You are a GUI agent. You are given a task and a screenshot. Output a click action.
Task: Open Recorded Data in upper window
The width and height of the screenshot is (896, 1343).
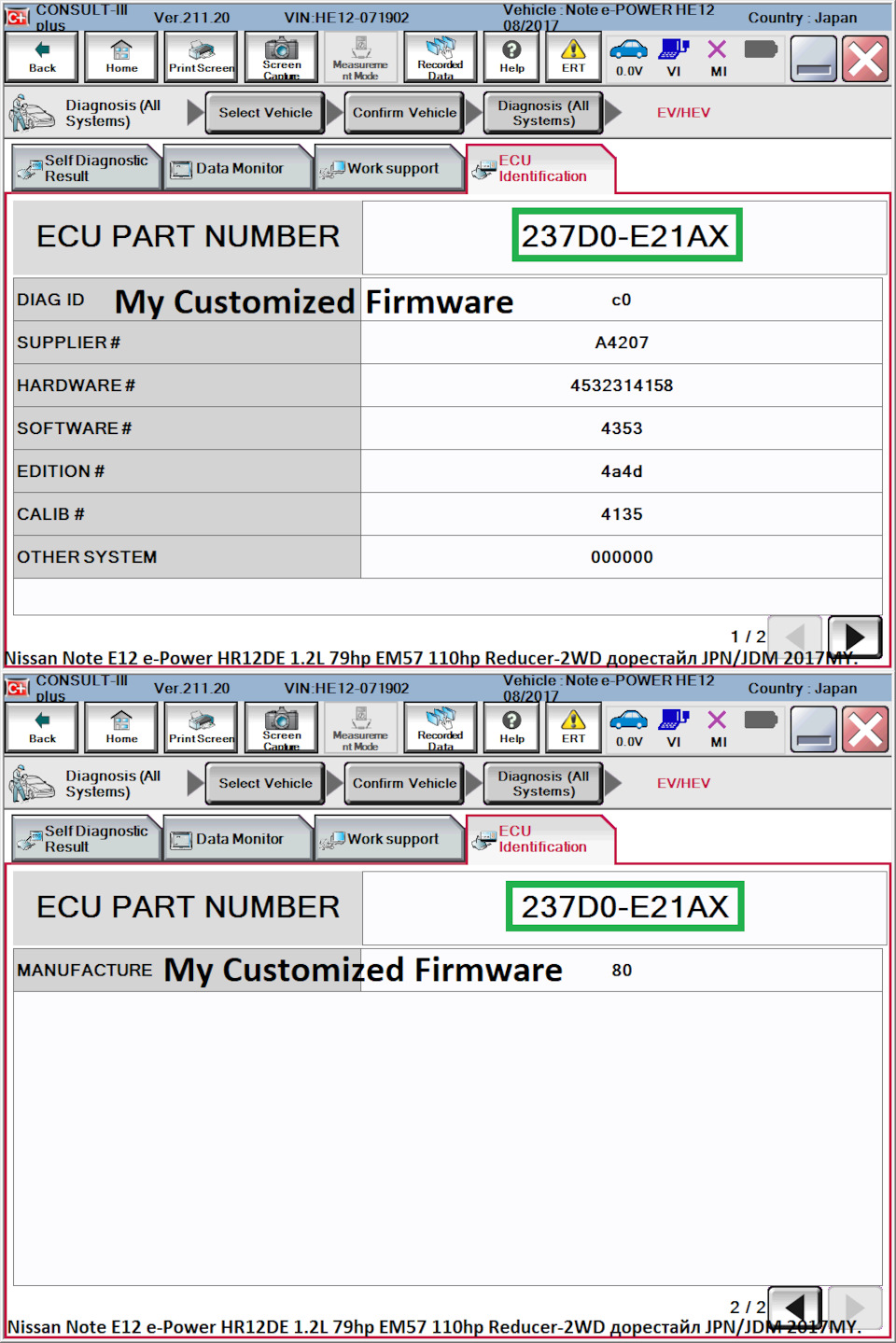tap(441, 57)
